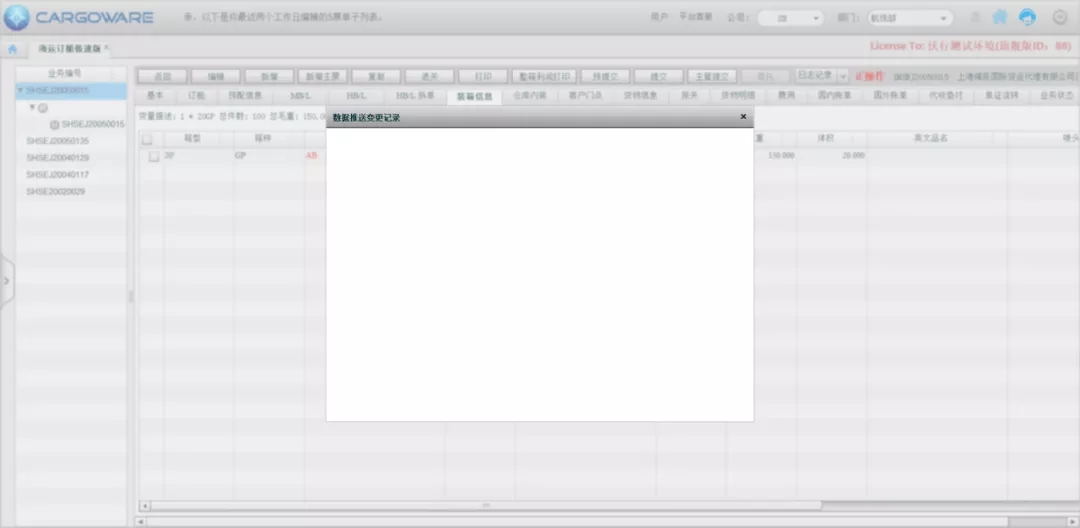The width and height of the screenshot is (1080, 528).
Task: Click the blue home icon at top right
Action: (x=999, y=18)
